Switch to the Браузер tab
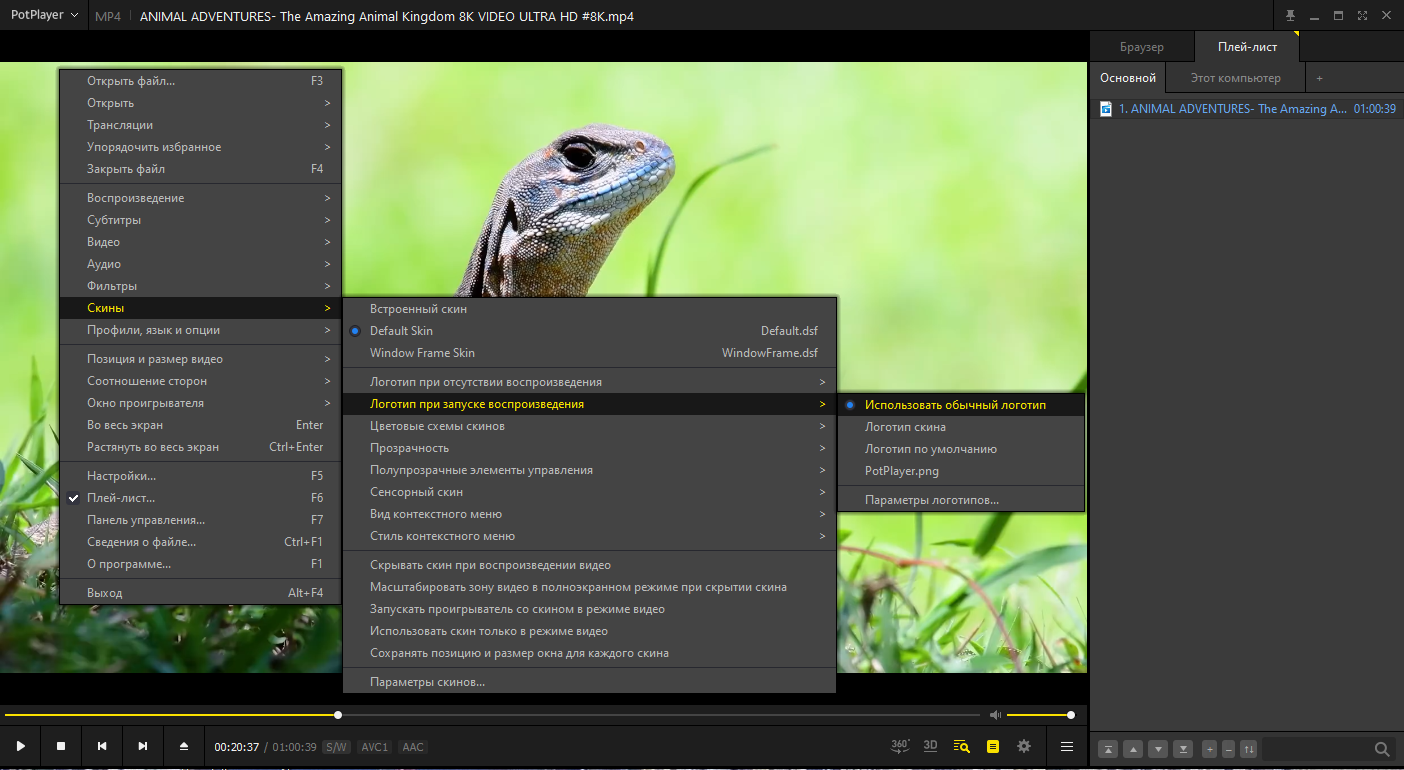This screenshot has width=1404, height=770. pyautogui.click(x=1141, y=47)
